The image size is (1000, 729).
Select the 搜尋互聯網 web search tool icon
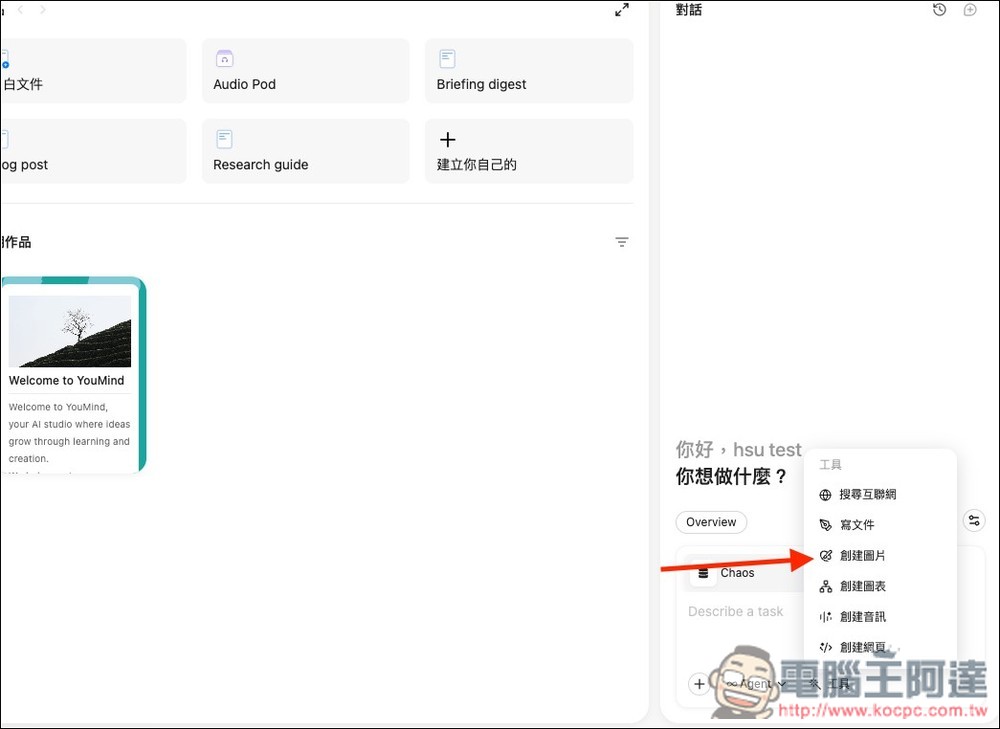(825, 494)
